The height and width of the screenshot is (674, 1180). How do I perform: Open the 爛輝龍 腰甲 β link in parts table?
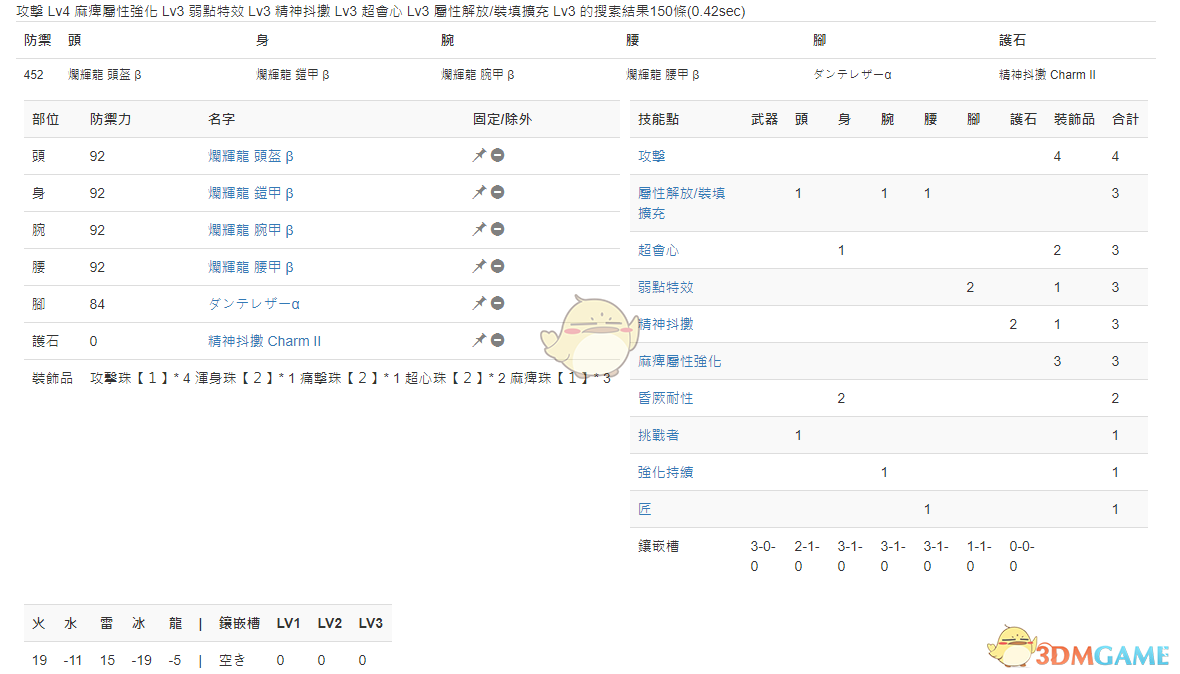point(251,266)
